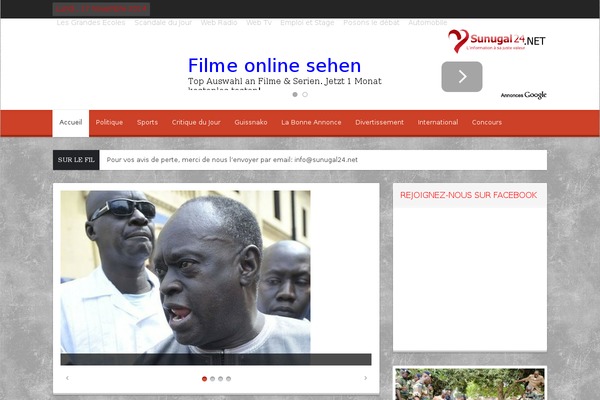Click the date label in top bar
This screenshot has height=400, width=600.
tap(101, 9)
